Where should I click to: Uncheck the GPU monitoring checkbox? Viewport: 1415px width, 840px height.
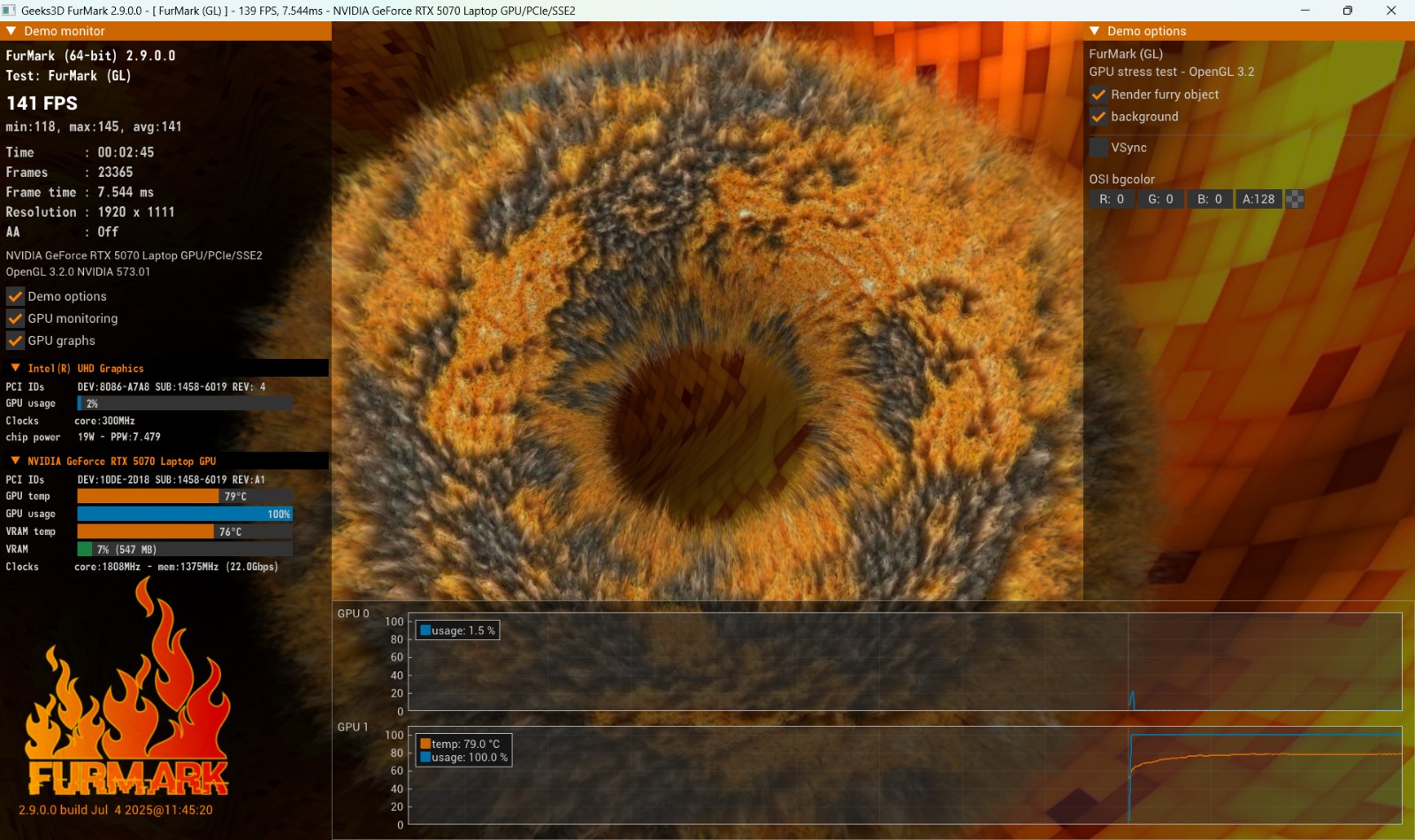[15, 318]
